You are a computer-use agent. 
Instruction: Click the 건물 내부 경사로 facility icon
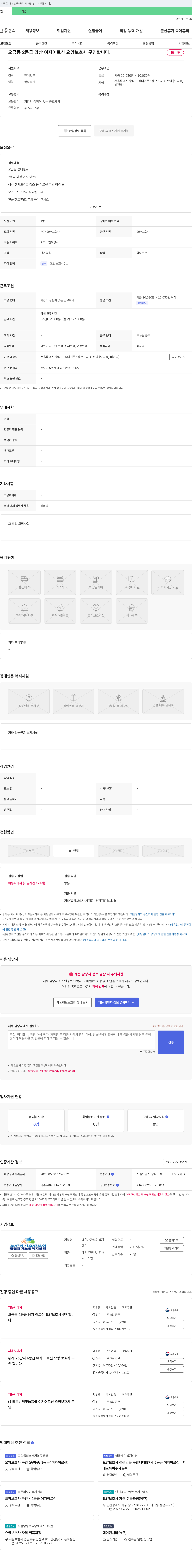coord(163,698)
